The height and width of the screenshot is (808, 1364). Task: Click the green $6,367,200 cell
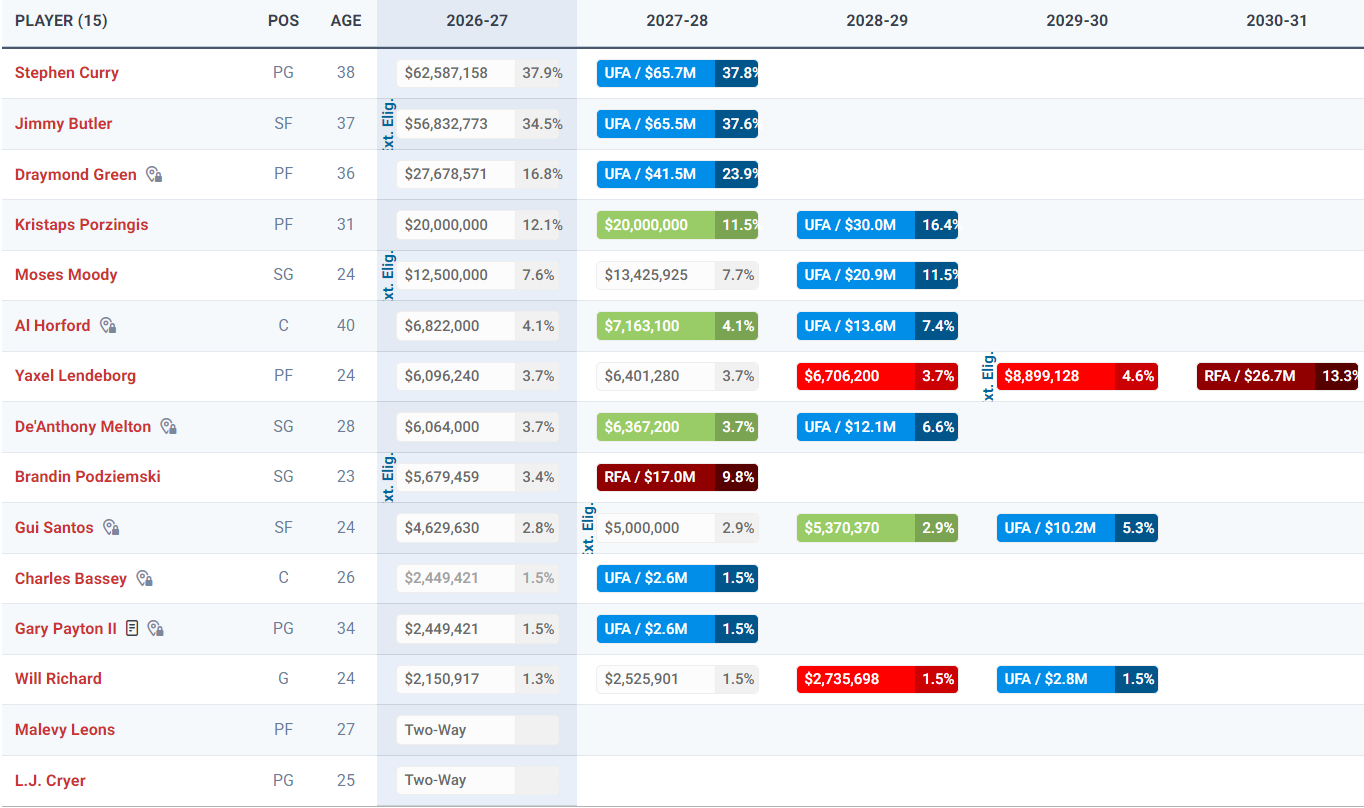pyautogui.click(x=677, y=427)
